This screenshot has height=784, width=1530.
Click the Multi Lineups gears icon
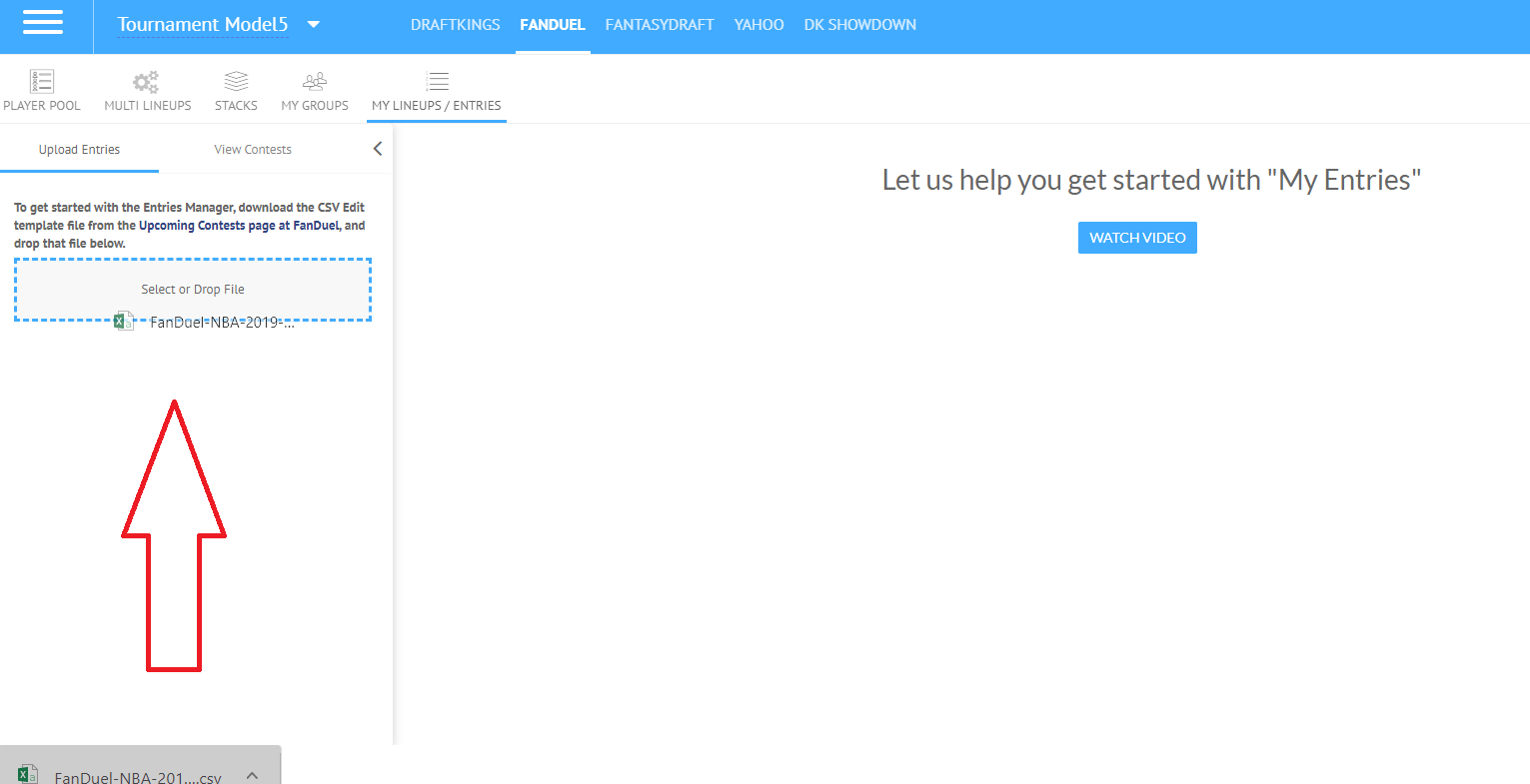coord(146,82)
